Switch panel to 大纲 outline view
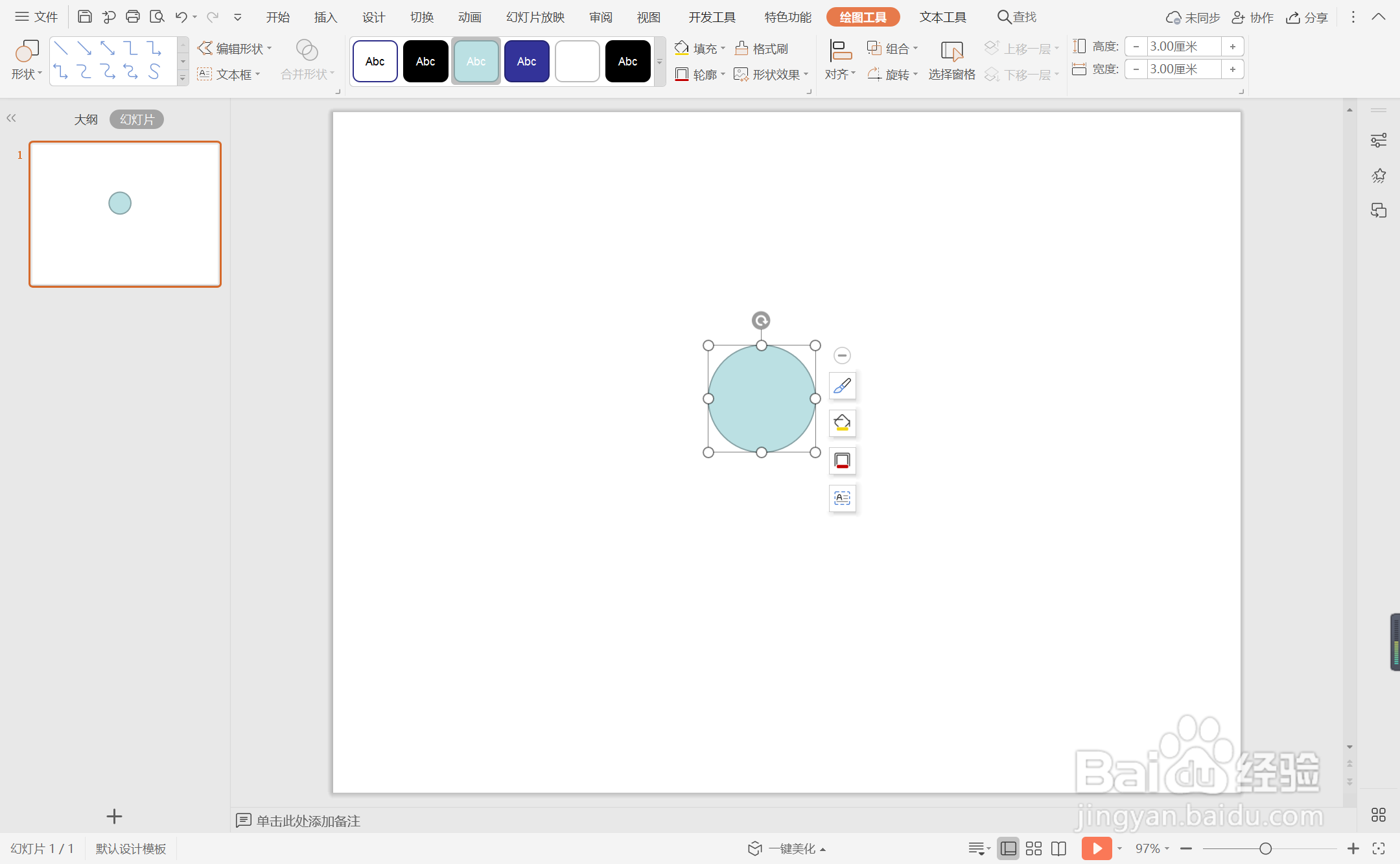 click(x=86, y=119)
